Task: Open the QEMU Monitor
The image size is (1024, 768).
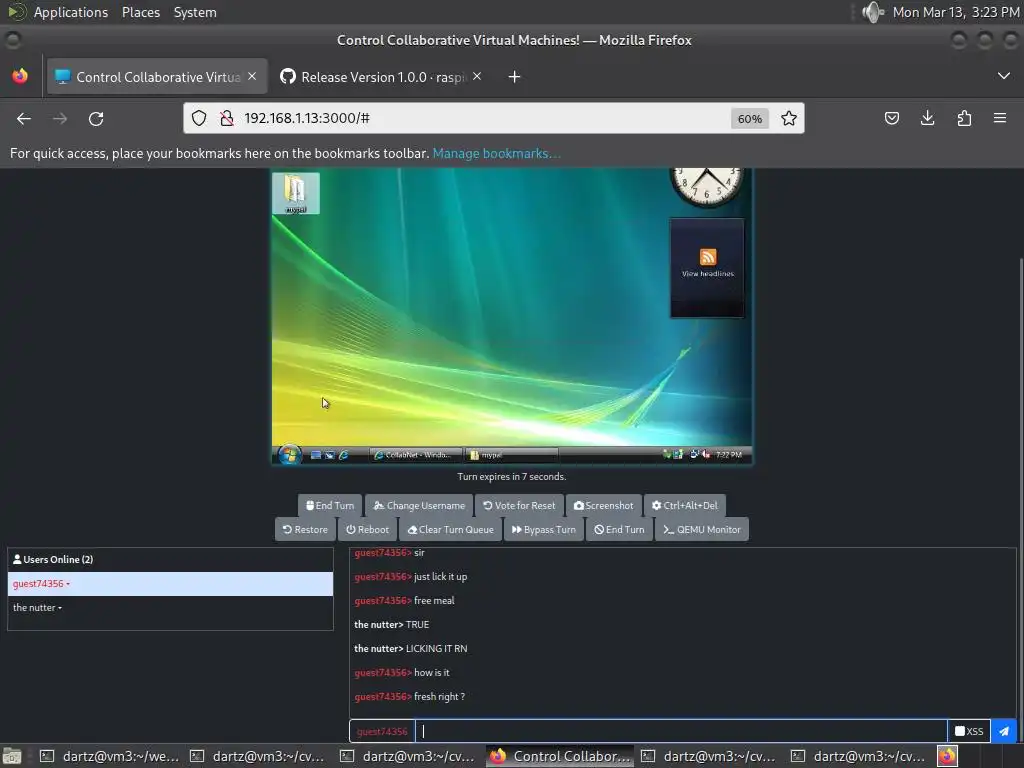Action: (x=702, y=530)
